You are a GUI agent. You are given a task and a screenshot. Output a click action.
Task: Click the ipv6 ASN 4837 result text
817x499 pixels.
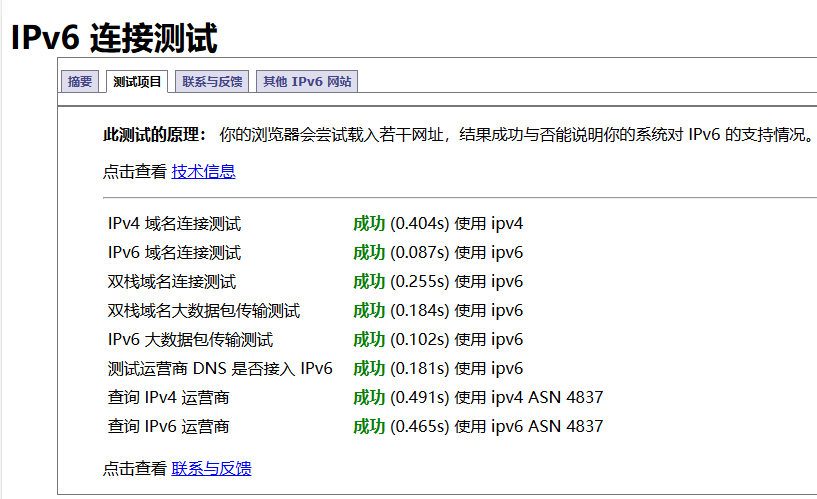547,427
